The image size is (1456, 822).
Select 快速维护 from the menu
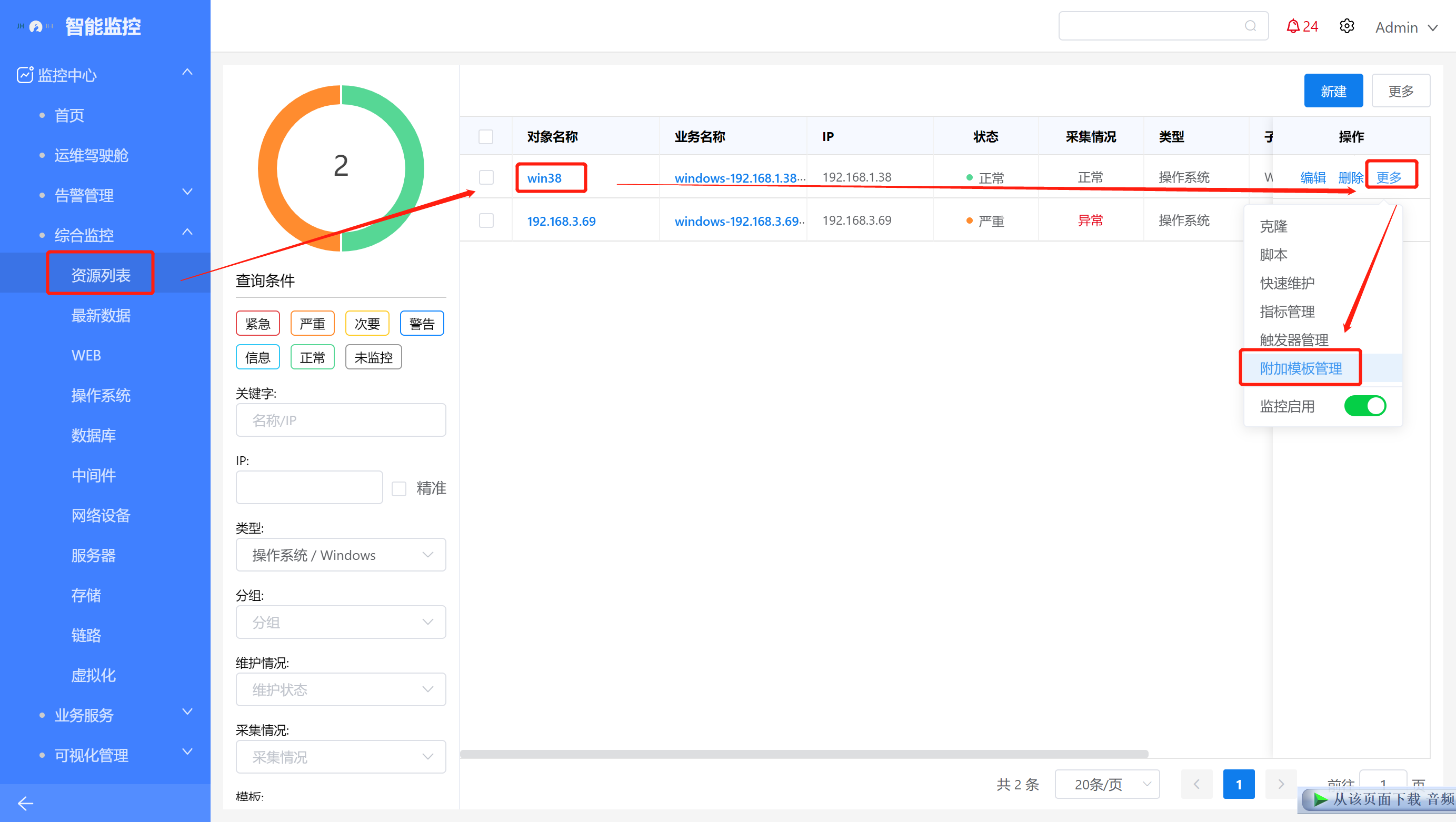coord(1323,283)
